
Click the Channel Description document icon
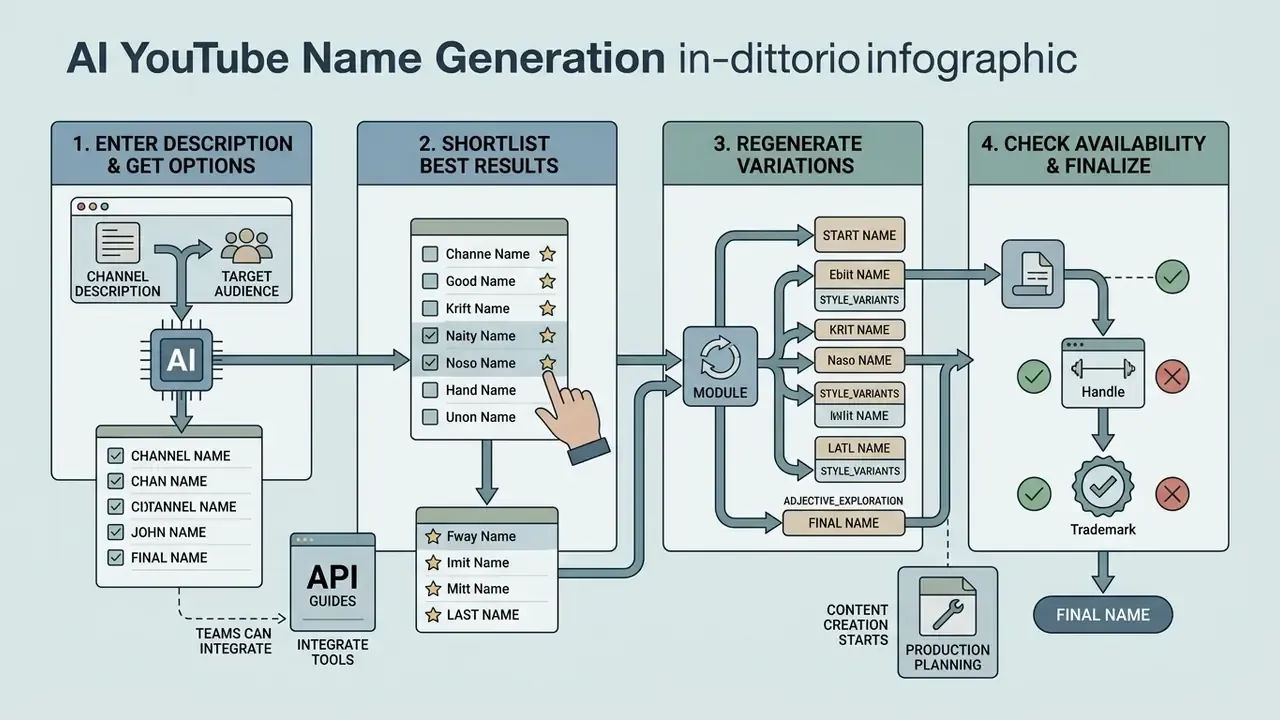pyautogui.click(x=117, y=243)
